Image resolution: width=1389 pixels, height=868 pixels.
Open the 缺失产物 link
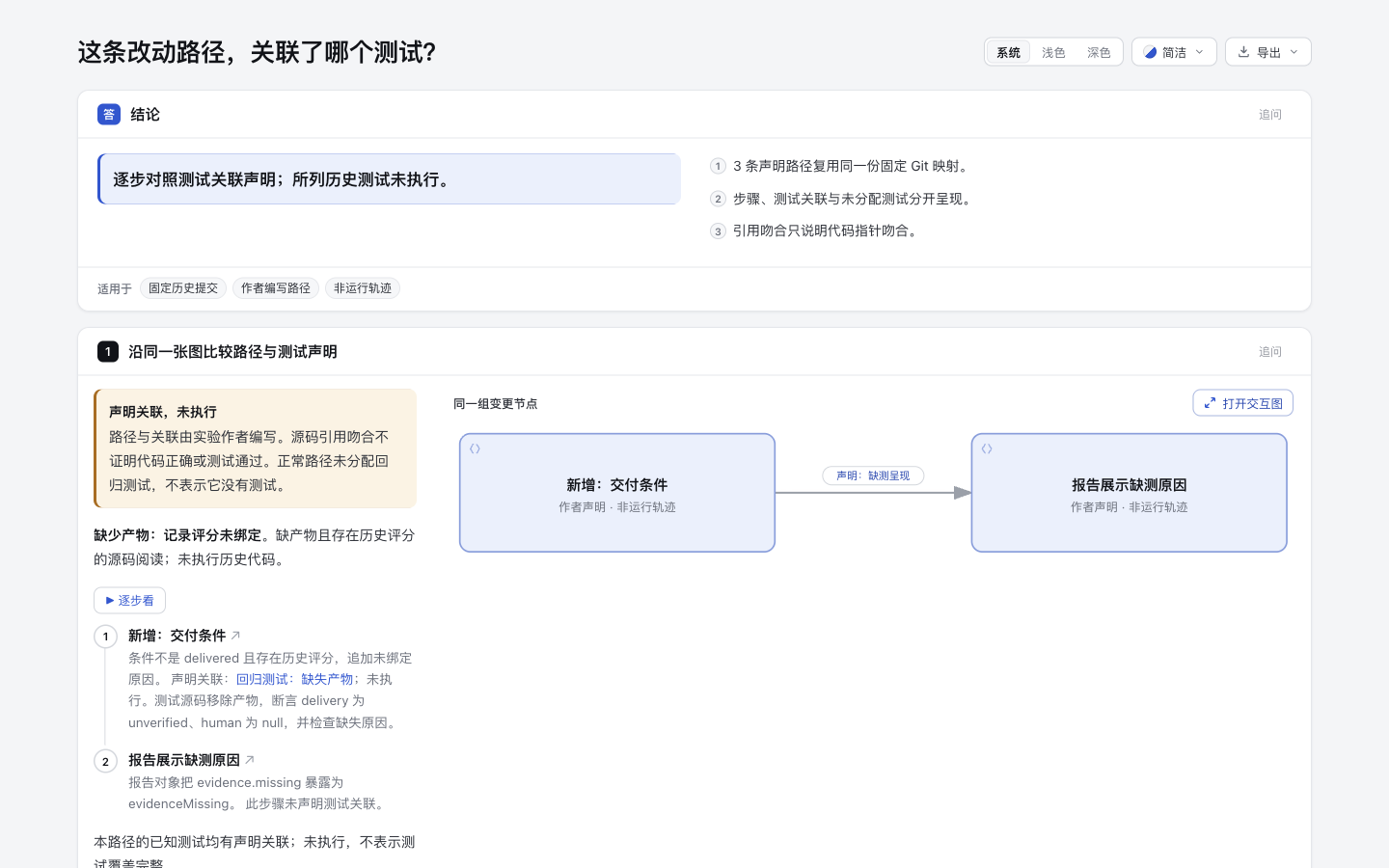[x=327, y=679]
